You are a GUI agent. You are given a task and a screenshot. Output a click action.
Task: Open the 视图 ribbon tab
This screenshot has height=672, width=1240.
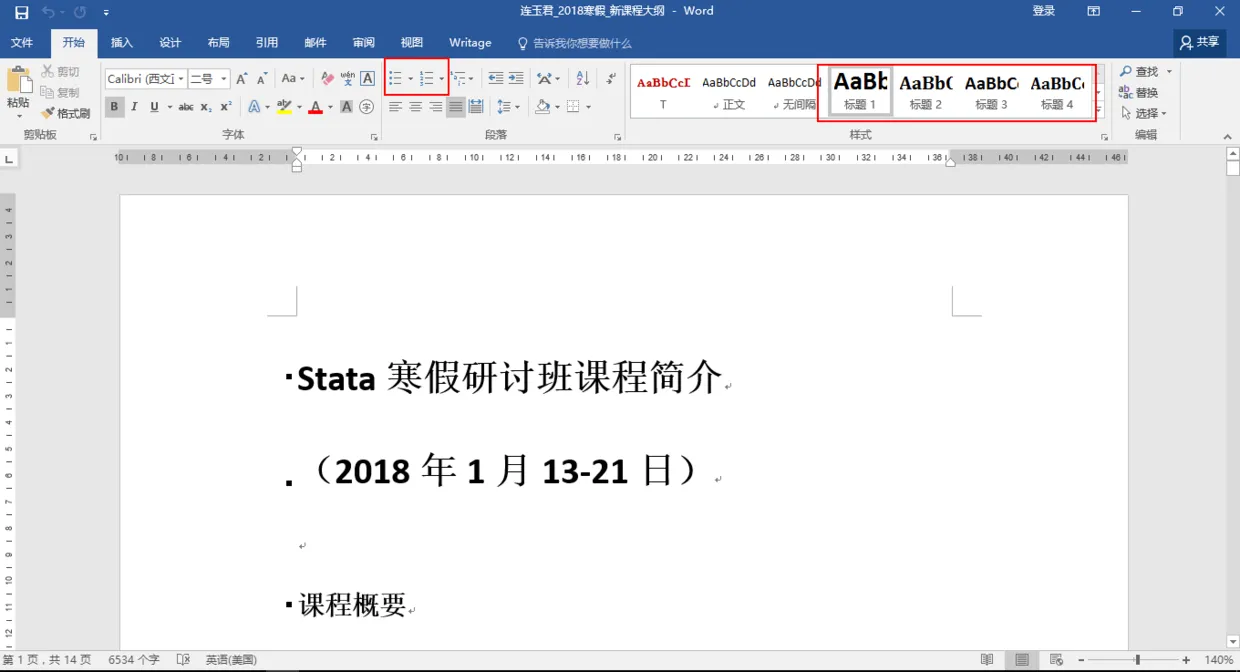pyautogui.click(x=412, y=43)
